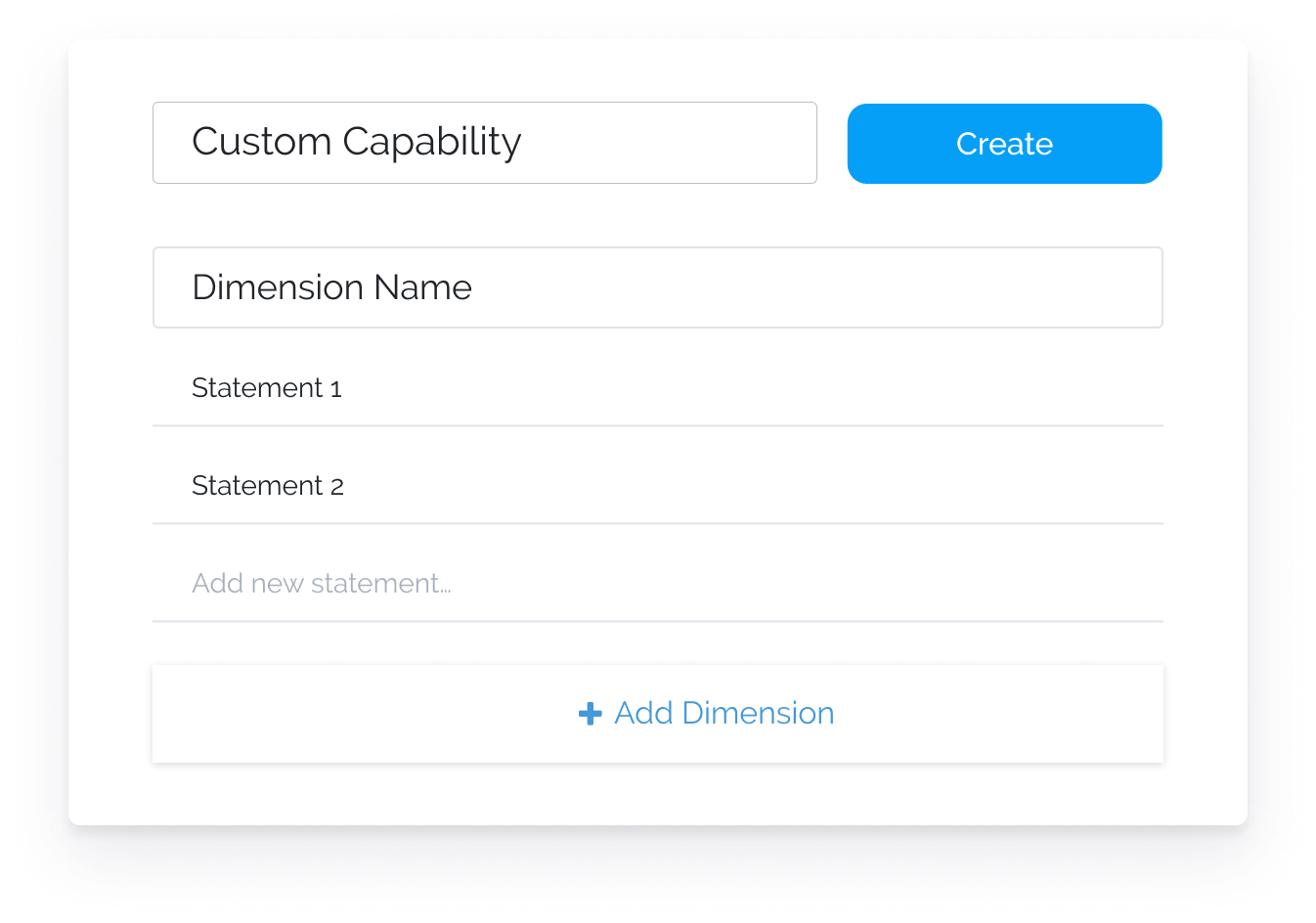Click the Add Dimension button
This screenshot has width=1316, height=923.
tap(658, 714)
